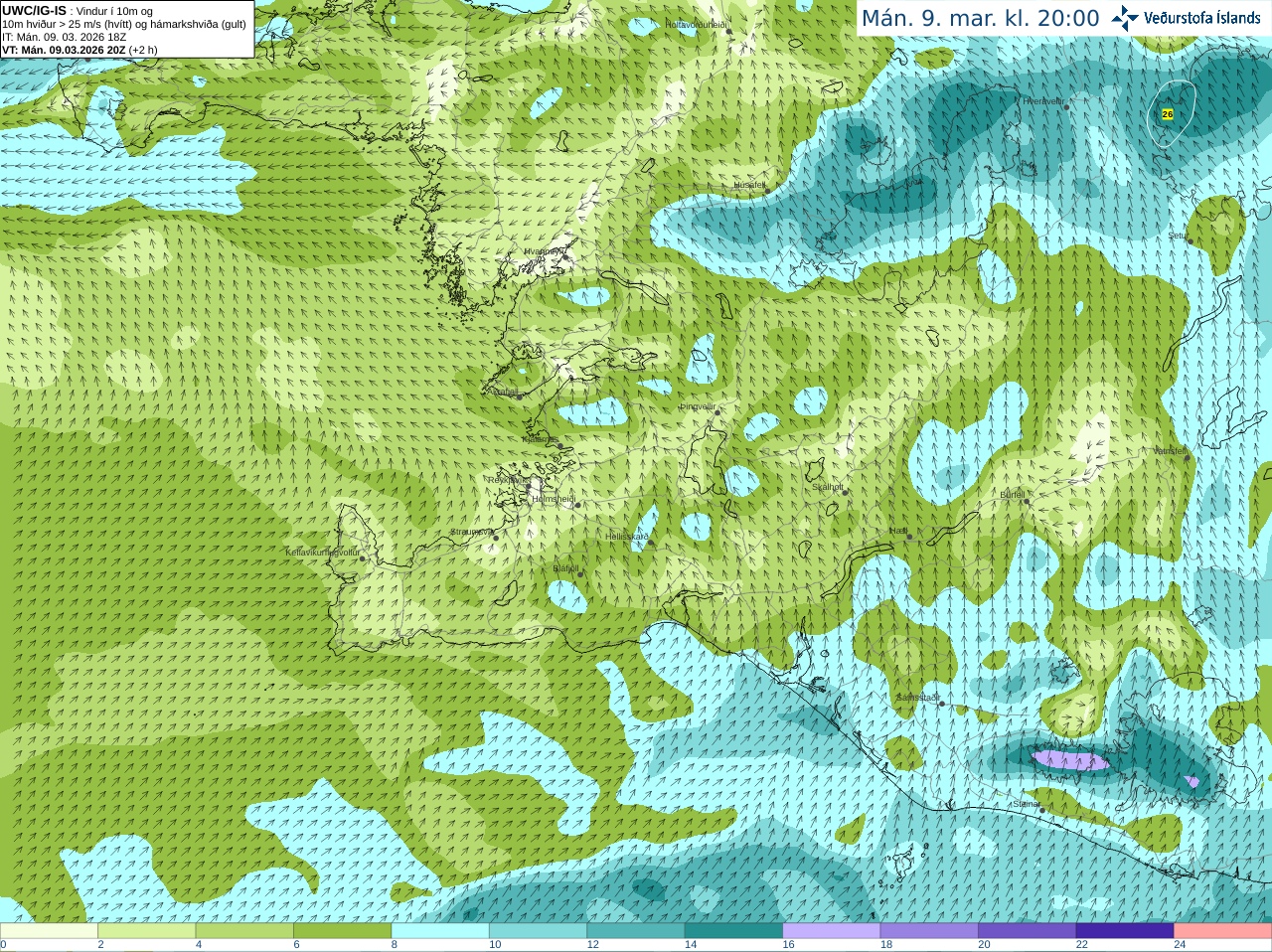This screenshot has height=952, width=1272.
Task: Click the Þingvellir station label
Action: click(x=698, y=405)
